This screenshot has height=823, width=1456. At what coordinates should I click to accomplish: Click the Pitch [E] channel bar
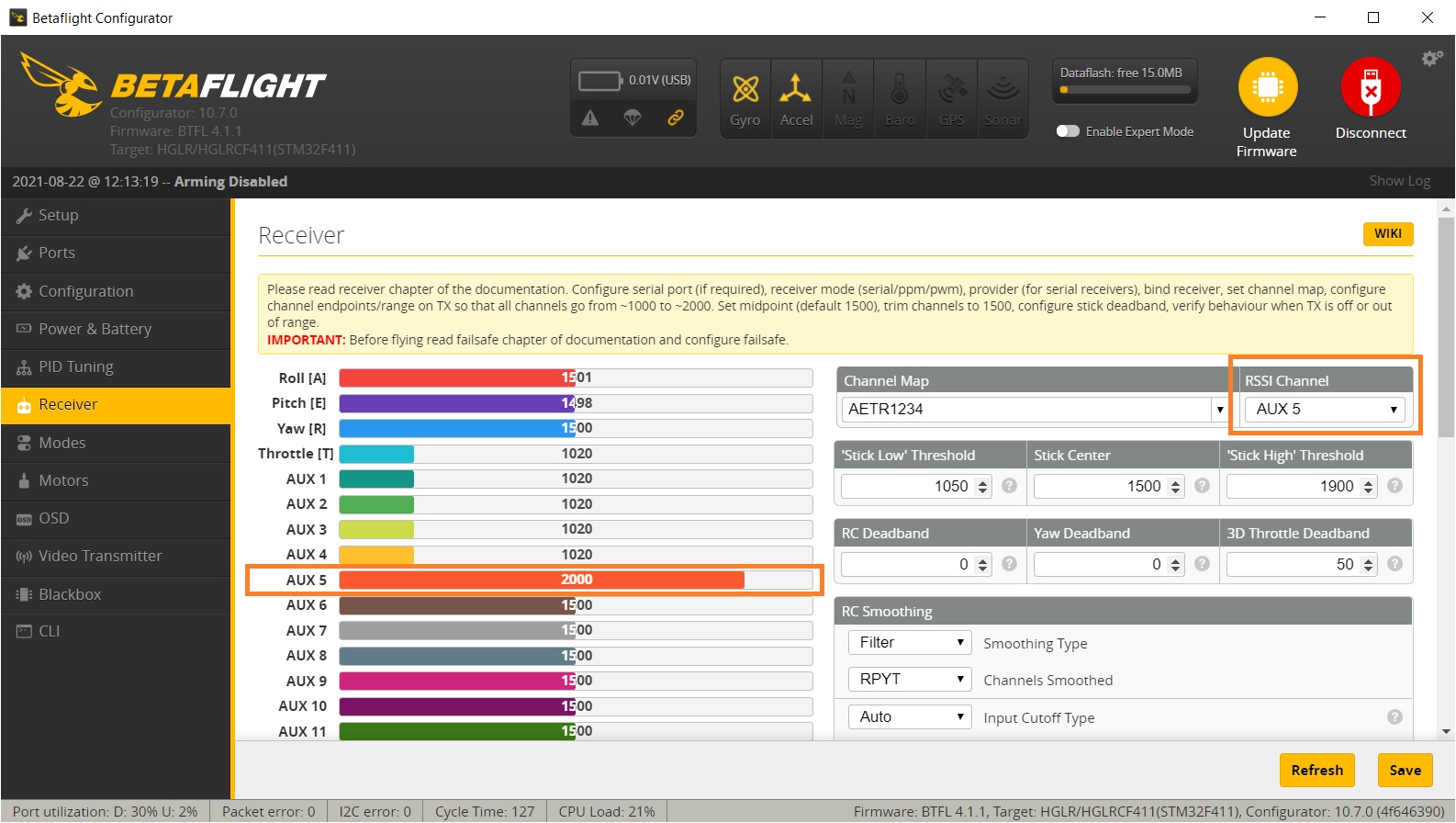click(576, 403)
